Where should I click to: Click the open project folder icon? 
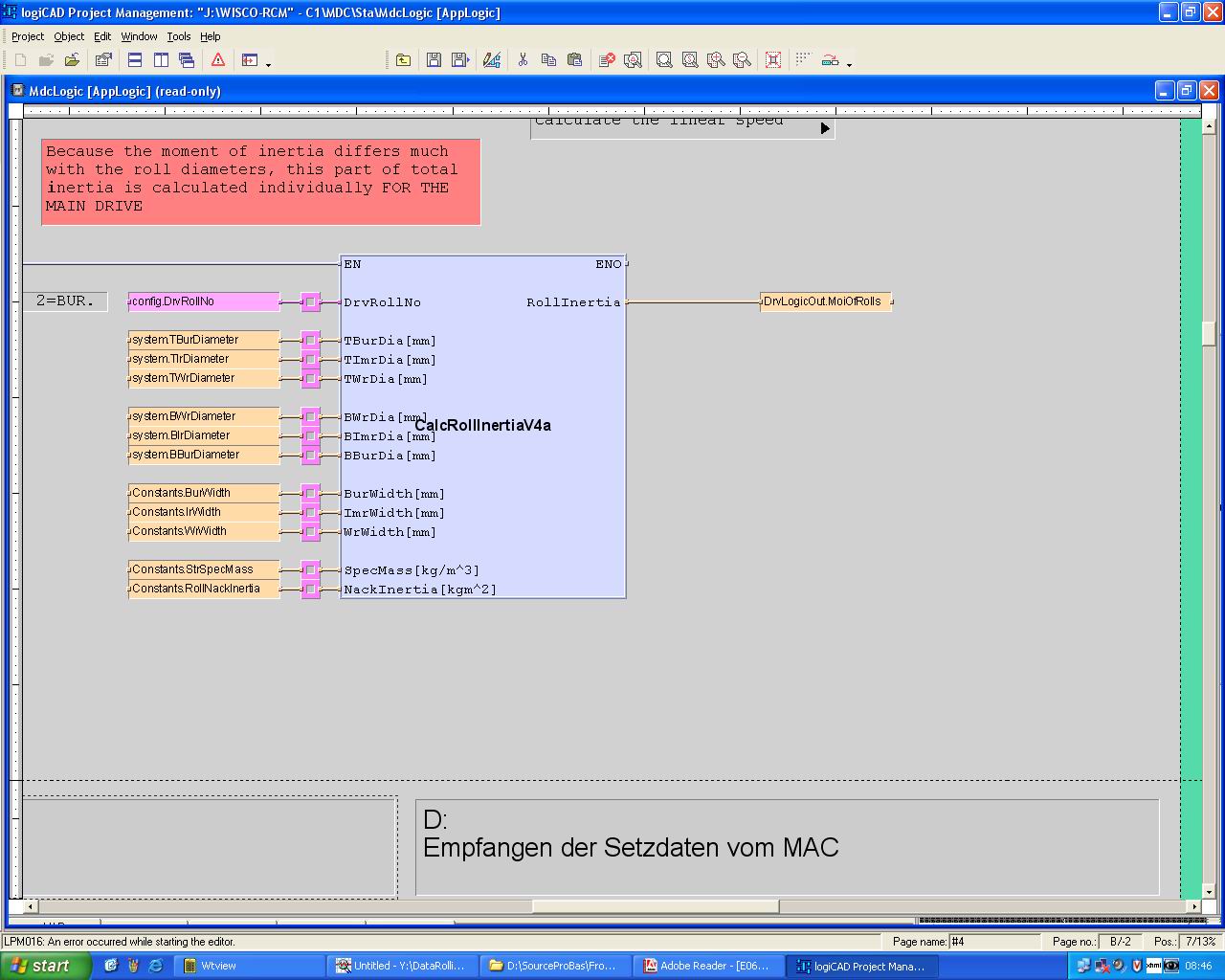72,60
